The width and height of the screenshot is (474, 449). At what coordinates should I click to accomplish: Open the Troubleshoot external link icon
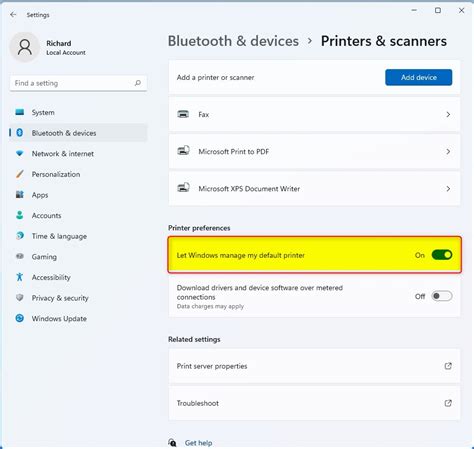coord(448,403)
